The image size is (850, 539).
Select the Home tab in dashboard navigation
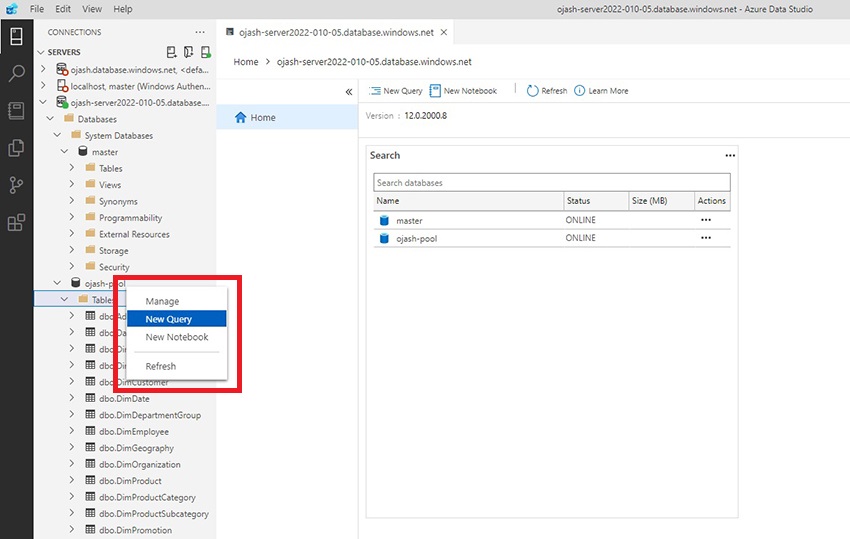point(287,117)
